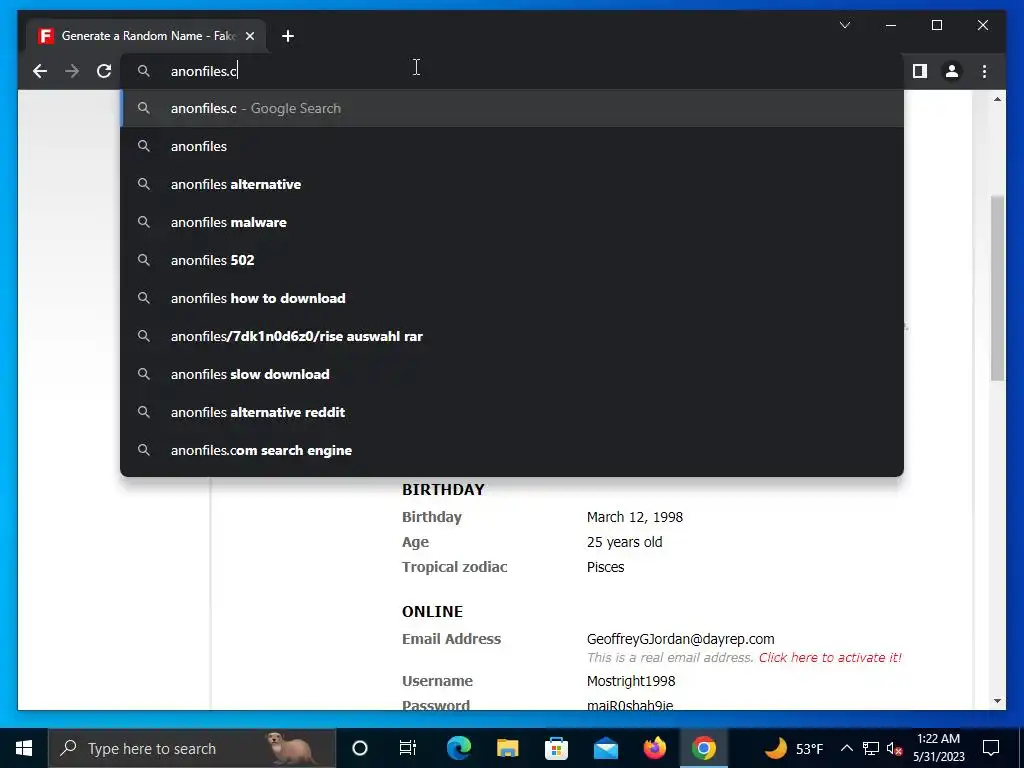Open the notification center icon
The height and width of the screenshot is (768, 1024).
[991, 748]
